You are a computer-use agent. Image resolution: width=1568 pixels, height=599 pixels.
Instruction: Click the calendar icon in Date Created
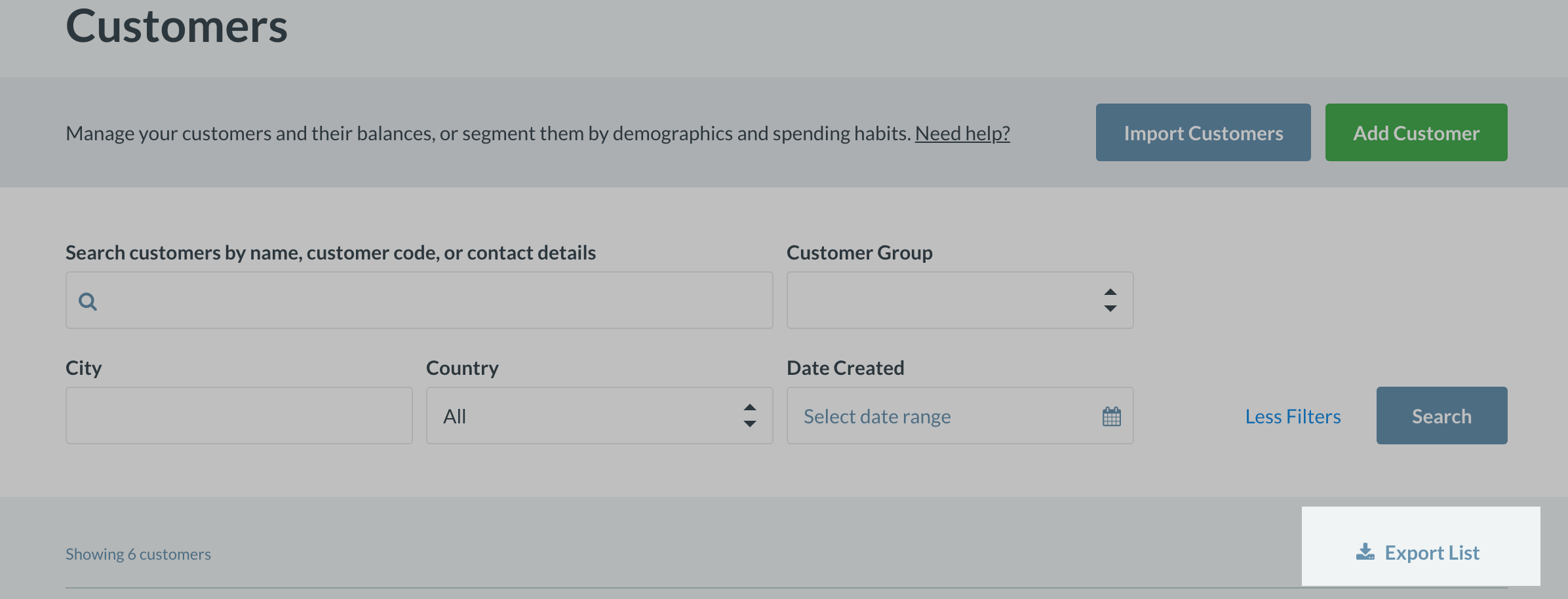(x=1112, y=416)
